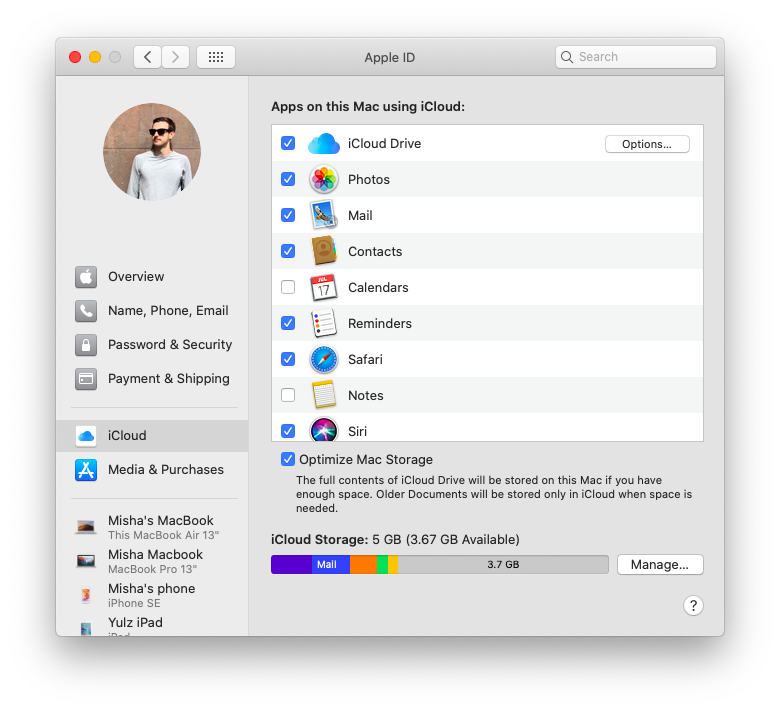Enable the Calendars checkbox

[x=288, y=288]
